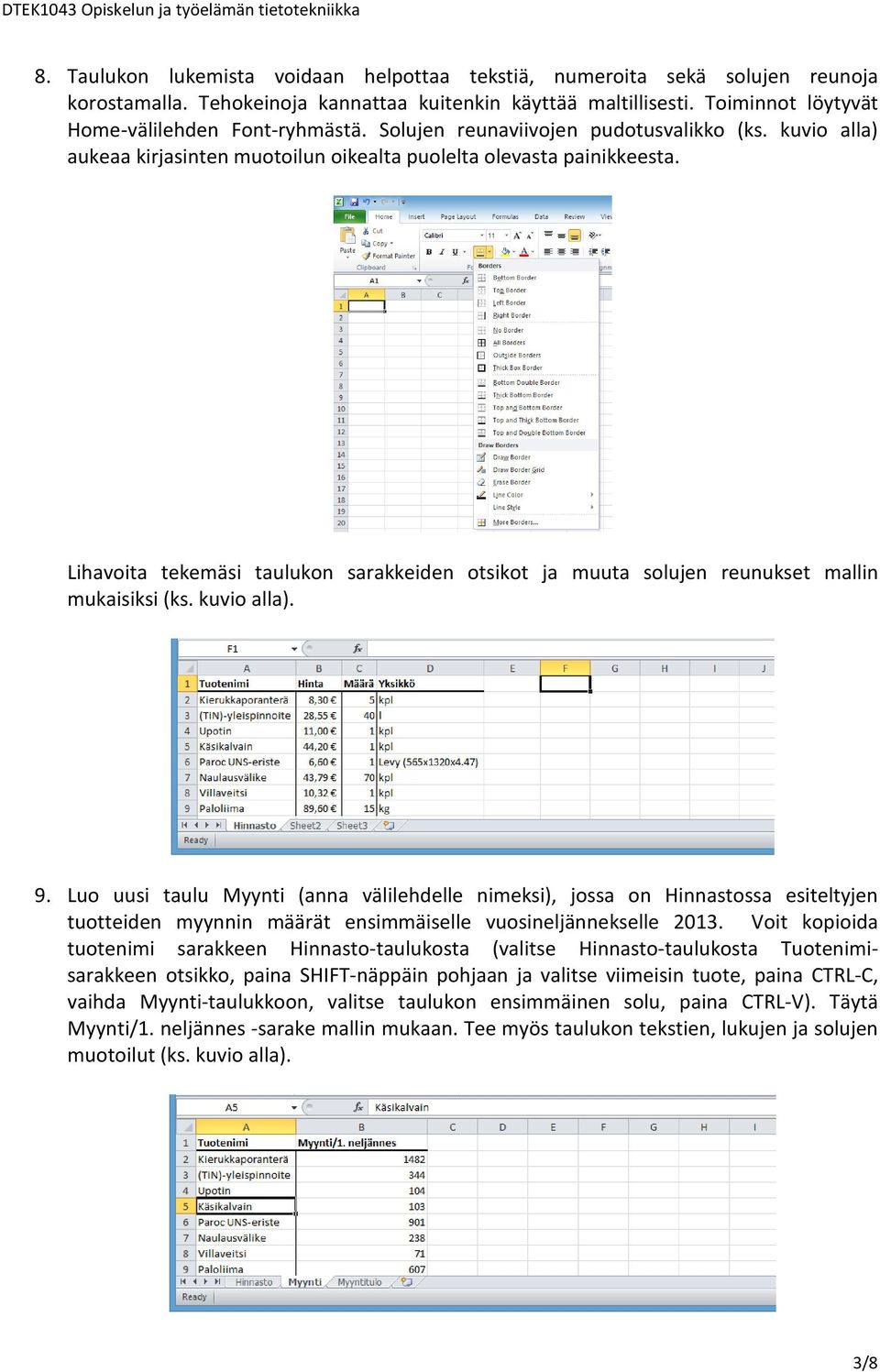Open the Borders dropdown arrow
This screenshot has height=1372, width=880.
490,252
